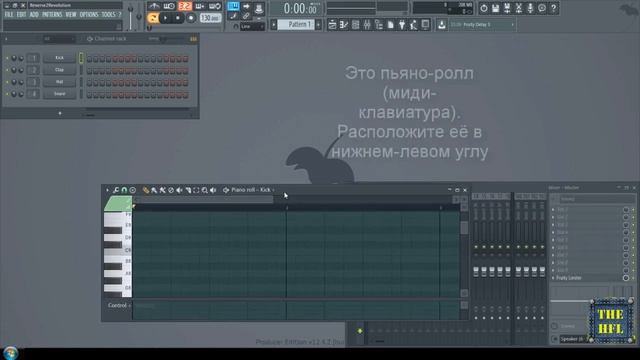The width and height of the screenshot is (640, 360).
Task: Click piano roll vertical scrollbar
Action: 464,251
